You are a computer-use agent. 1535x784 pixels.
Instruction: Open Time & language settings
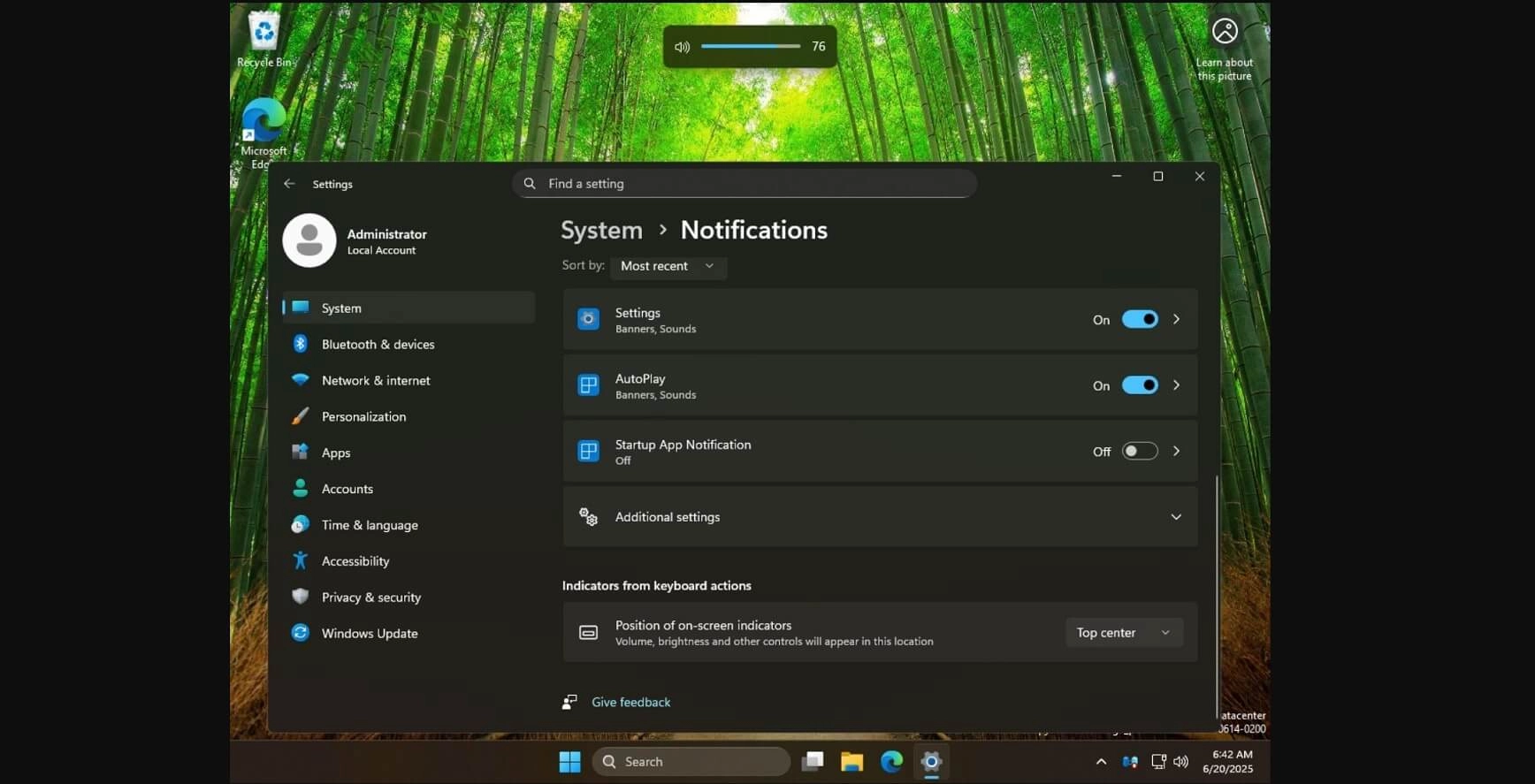click(x=409, y=525)
